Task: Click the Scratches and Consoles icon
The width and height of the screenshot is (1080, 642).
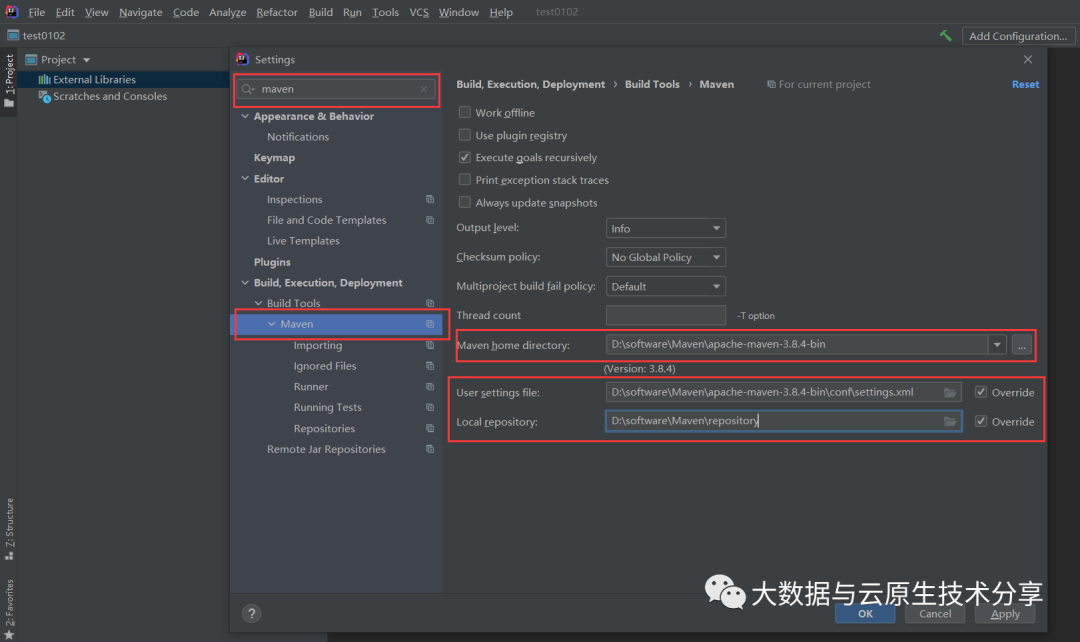Action: (x=45, y=96)
